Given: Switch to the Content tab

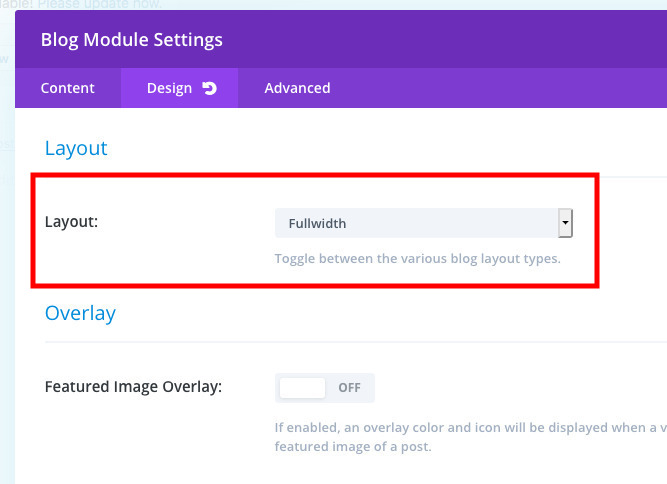Looking at the screenshot, I should (68, 88).
